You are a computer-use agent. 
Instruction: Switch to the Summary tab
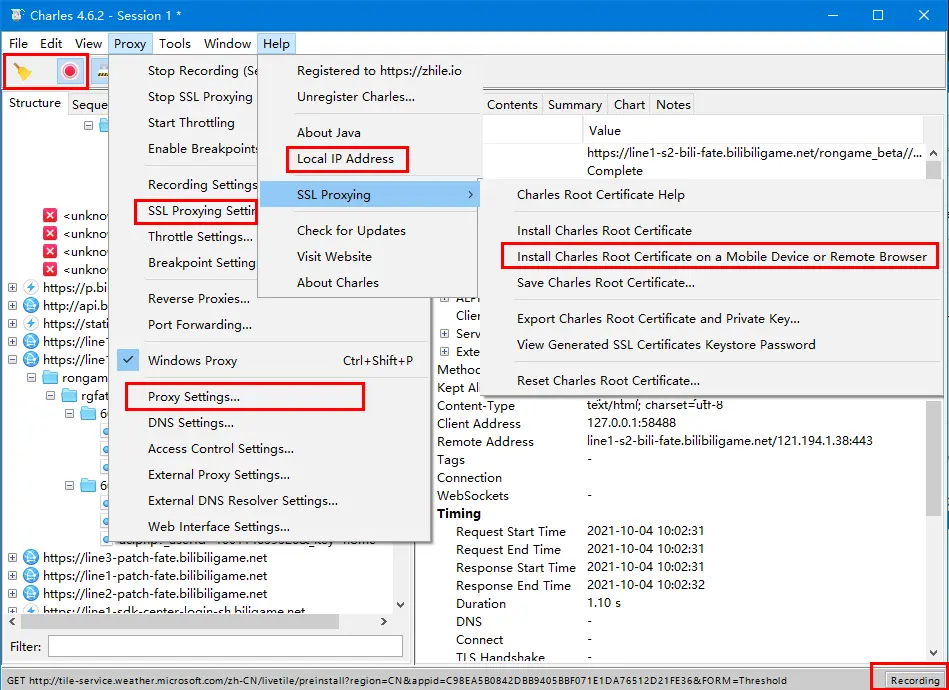pyautogui.click(x=574, y=105)
